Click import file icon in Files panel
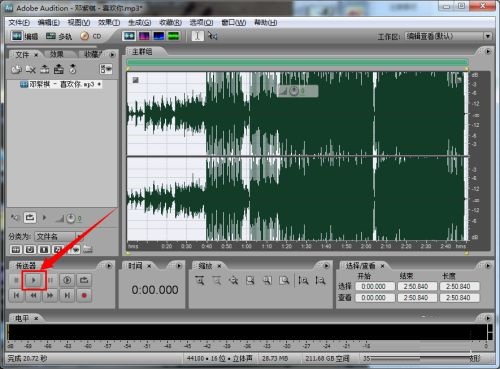The image size is (500, 369). coord(16,69)
